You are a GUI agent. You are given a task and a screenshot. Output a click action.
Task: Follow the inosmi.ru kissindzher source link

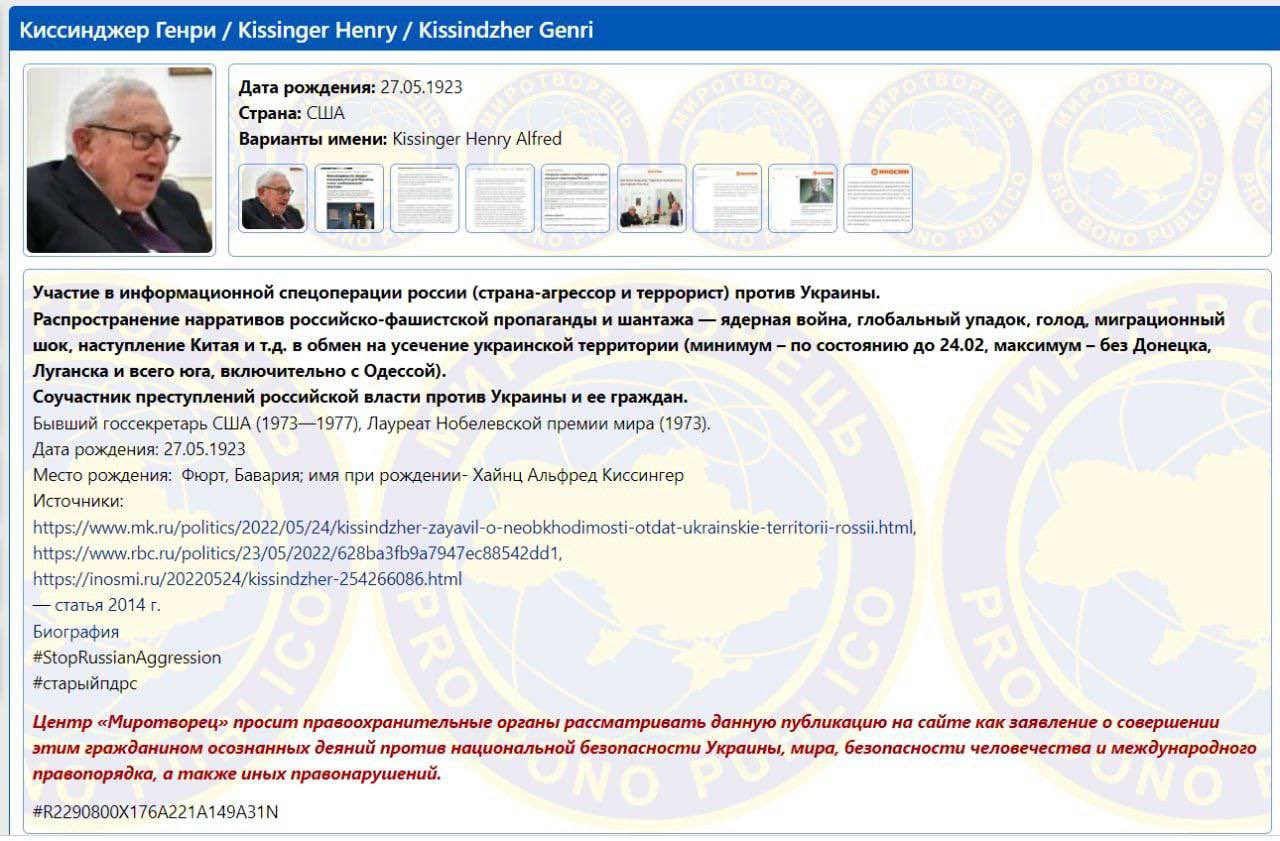pos(248,579)
